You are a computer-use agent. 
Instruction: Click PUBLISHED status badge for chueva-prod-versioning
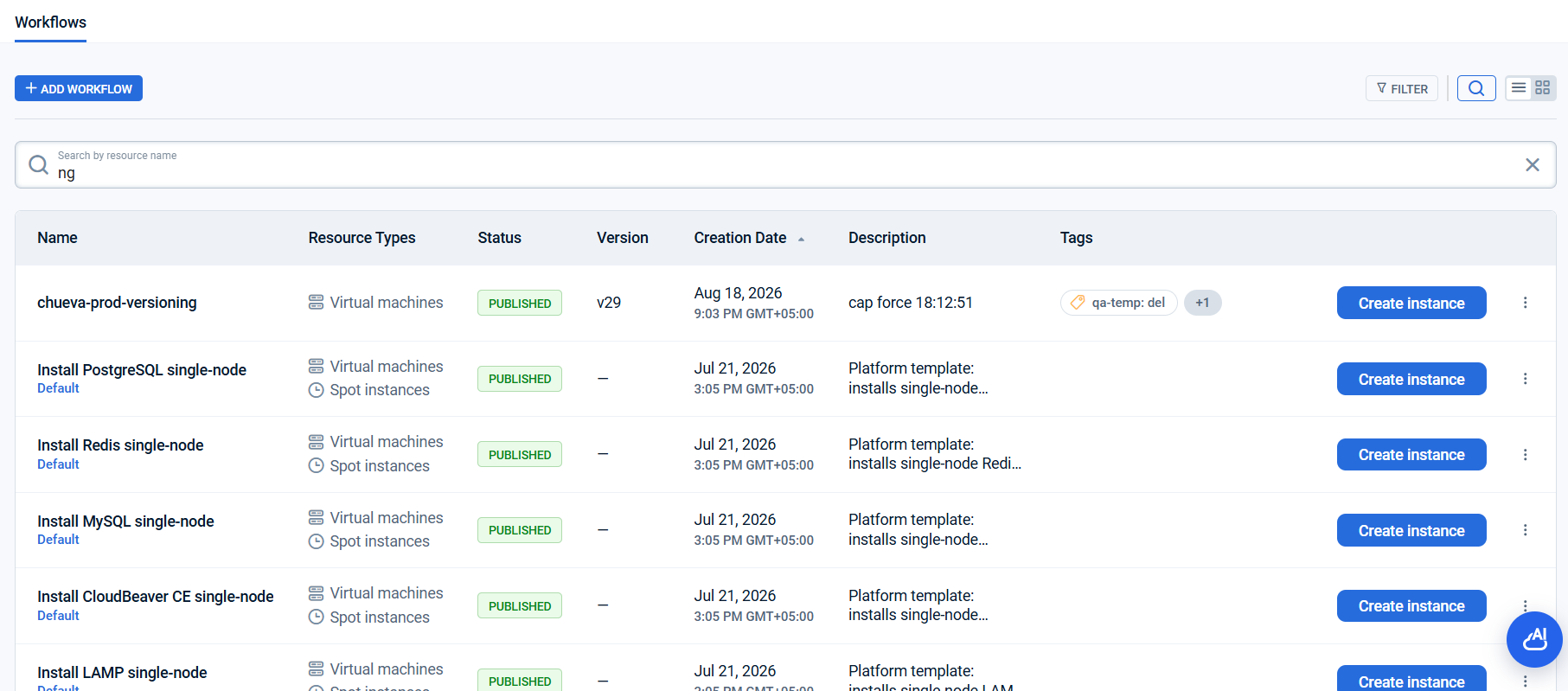[x=520, y=303]
